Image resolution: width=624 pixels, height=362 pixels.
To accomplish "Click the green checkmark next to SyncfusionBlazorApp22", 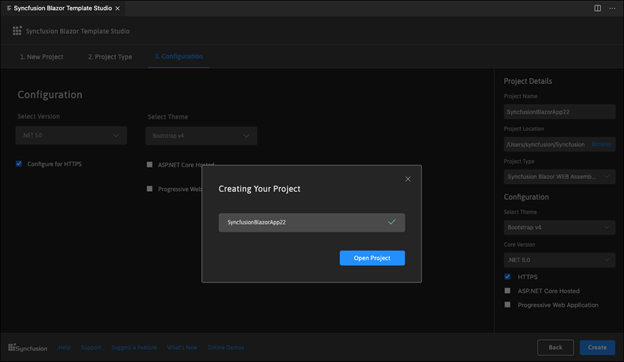I will 392,222.
